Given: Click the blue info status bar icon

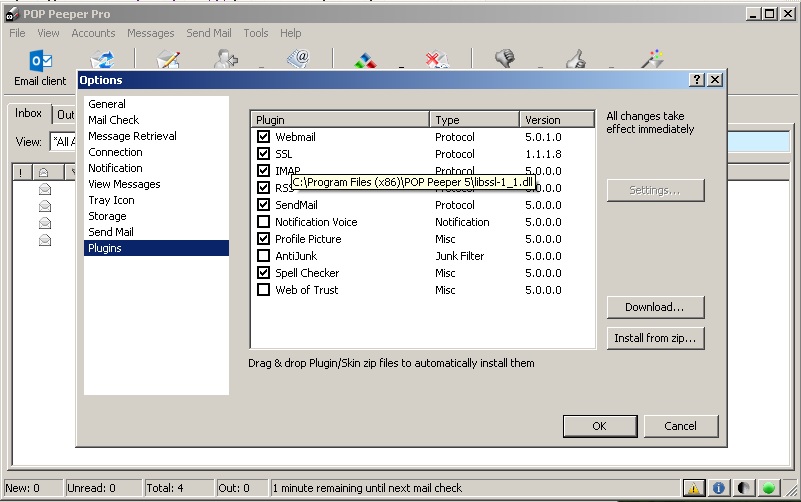Looking at the screenshot, I should click(718, 488).
